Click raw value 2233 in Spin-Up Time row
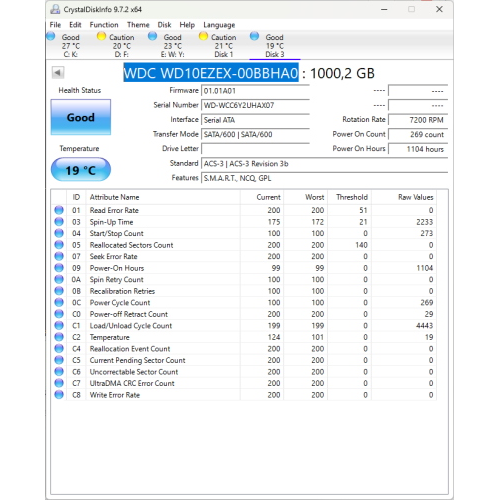500x500 pixels. pyautogui.click(x=424, y=222)
